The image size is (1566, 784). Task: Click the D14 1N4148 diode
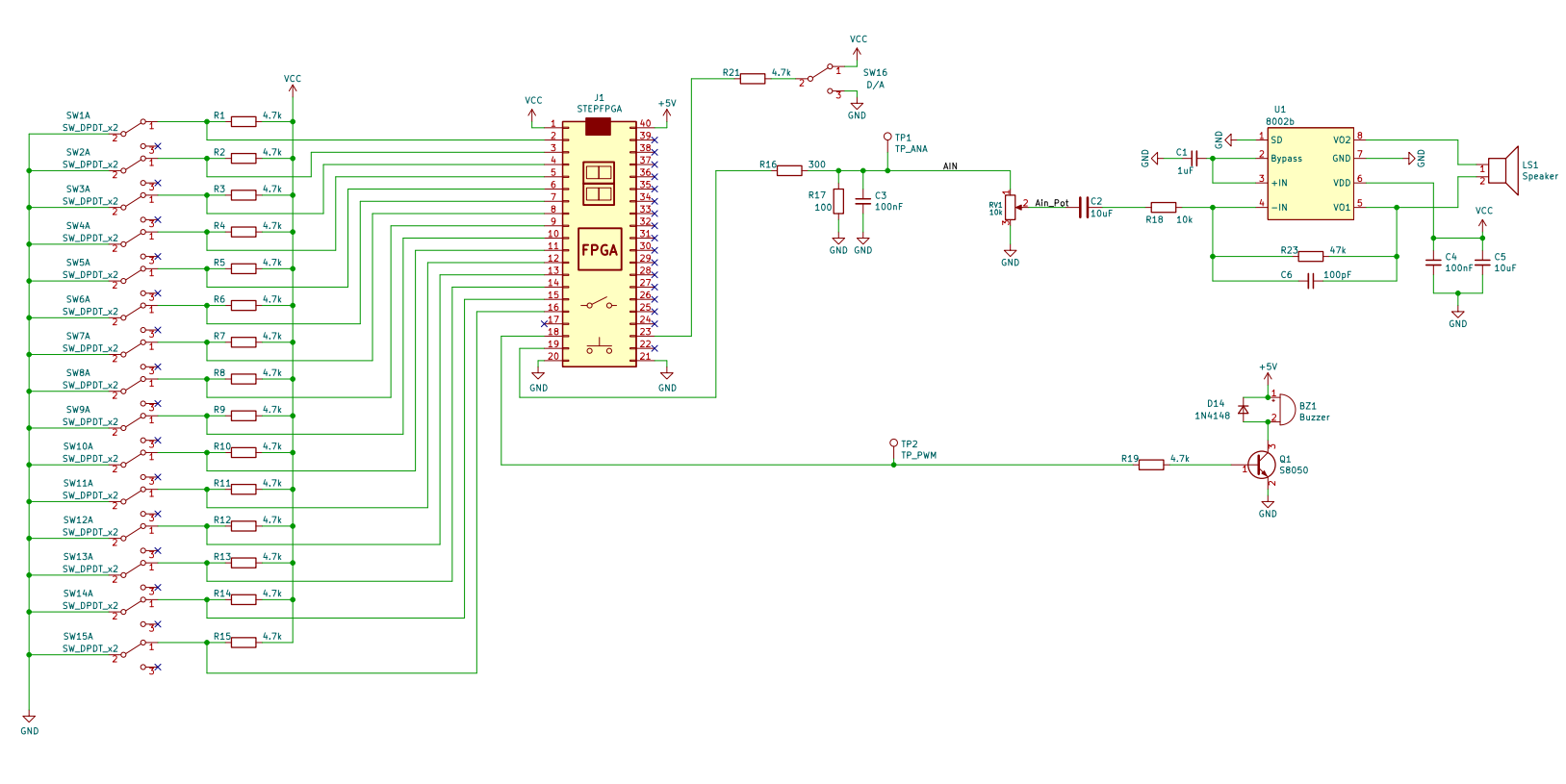click(1244, 410)
